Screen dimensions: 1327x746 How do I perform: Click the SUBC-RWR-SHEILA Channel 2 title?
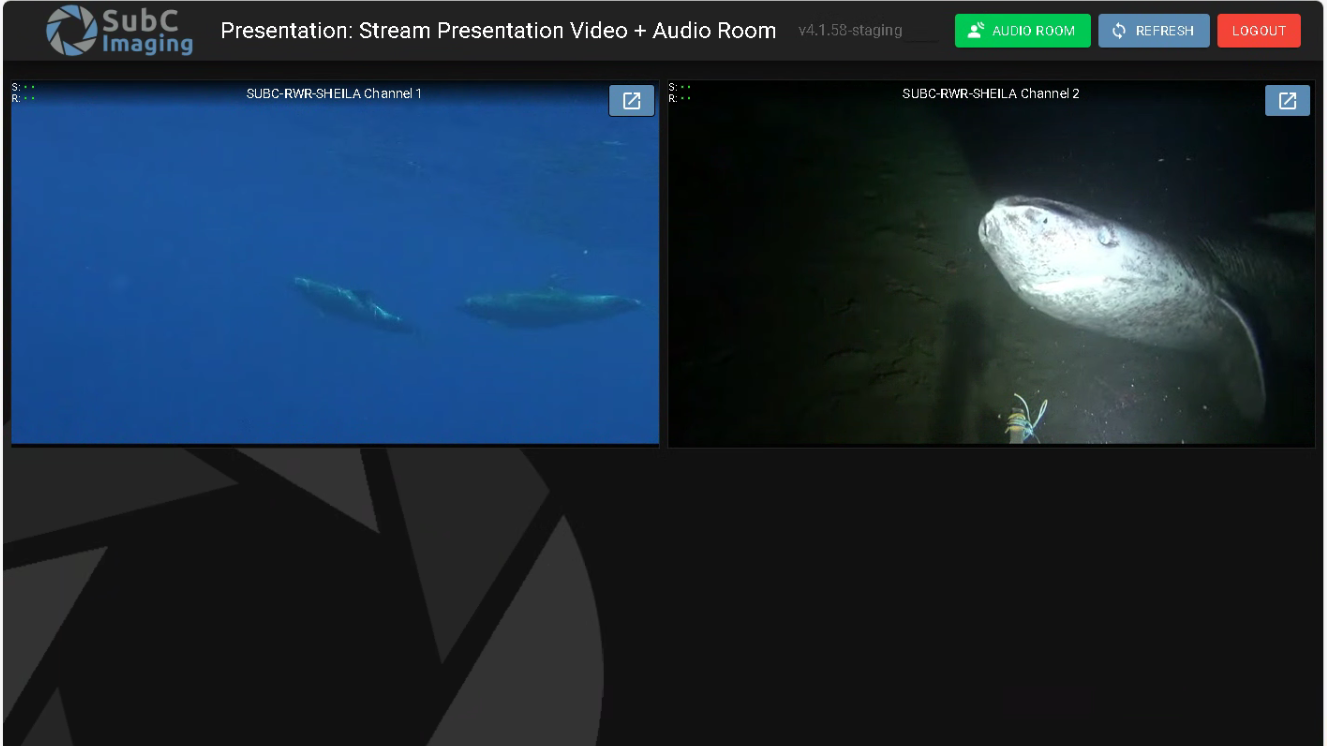(990, 94)
